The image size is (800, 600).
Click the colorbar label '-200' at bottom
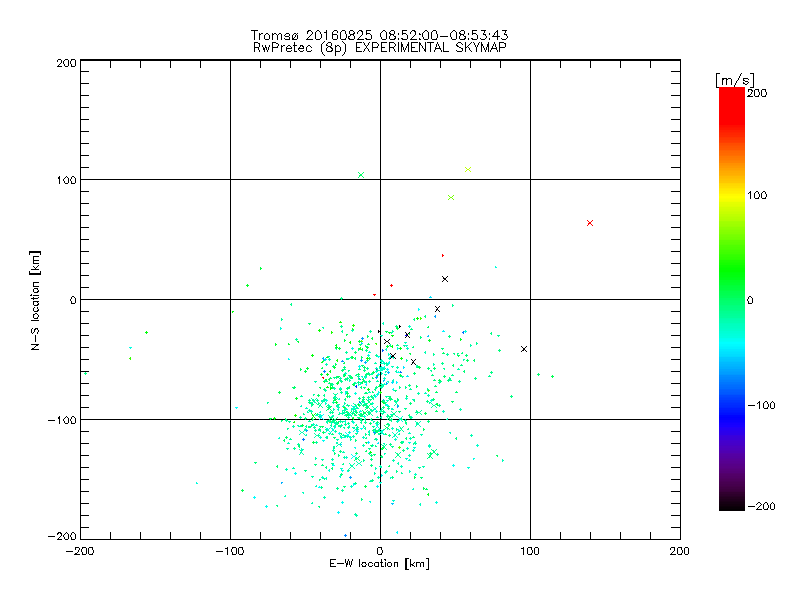pos(761,506)
